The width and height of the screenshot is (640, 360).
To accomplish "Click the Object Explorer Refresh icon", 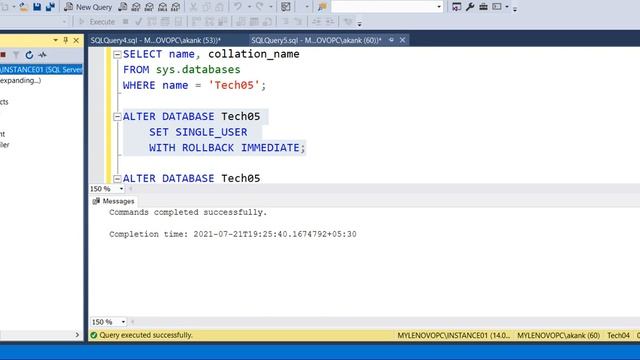I will (x=29, y=55).
